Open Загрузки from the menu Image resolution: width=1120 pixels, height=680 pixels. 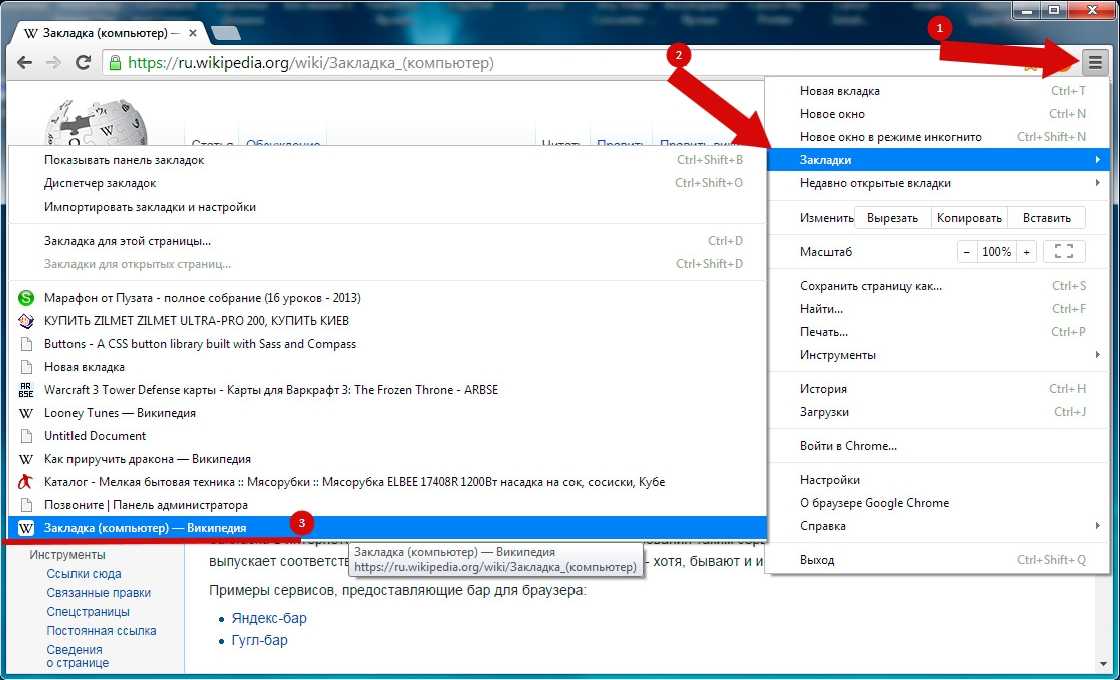point(939,411)
